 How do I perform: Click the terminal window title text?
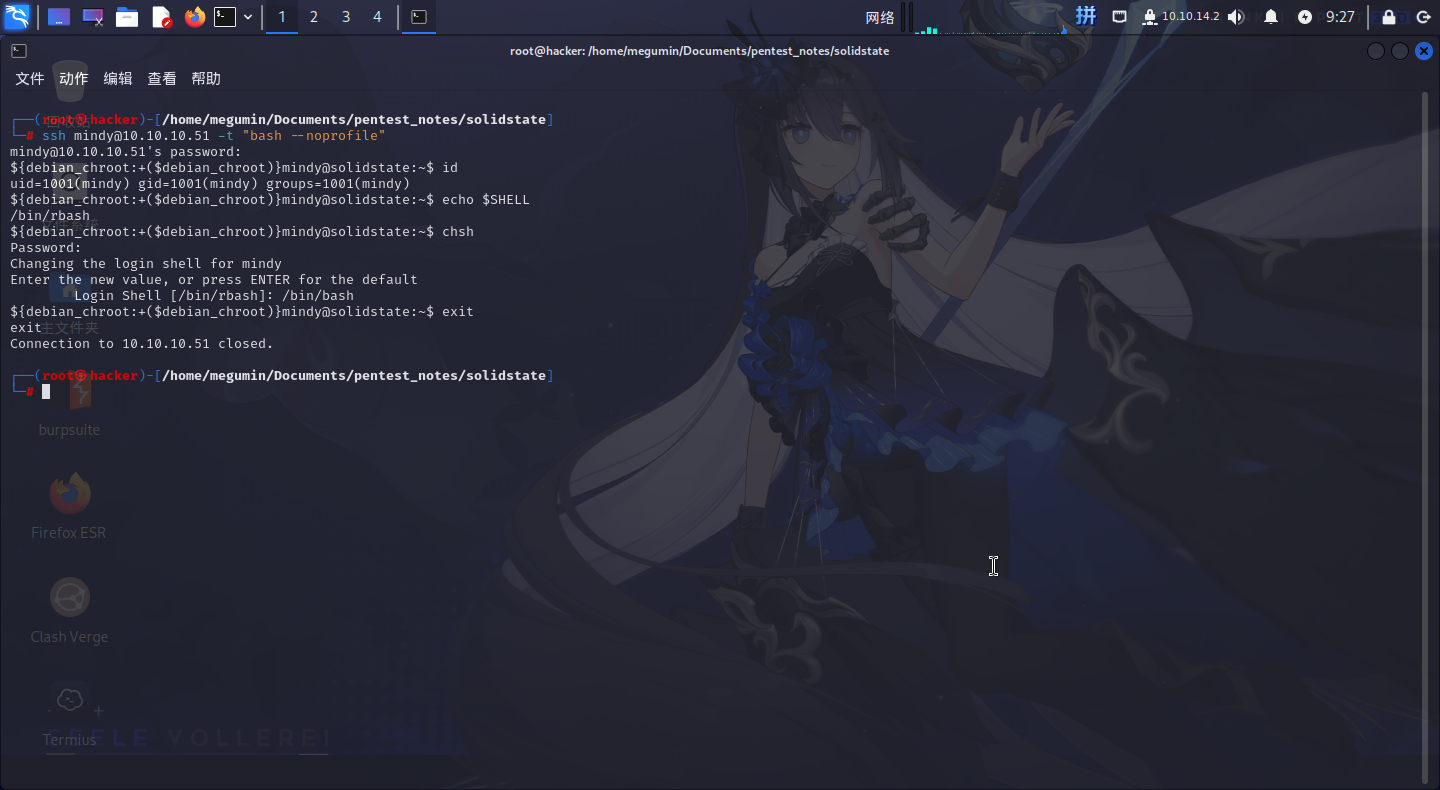tap(699, 51)
